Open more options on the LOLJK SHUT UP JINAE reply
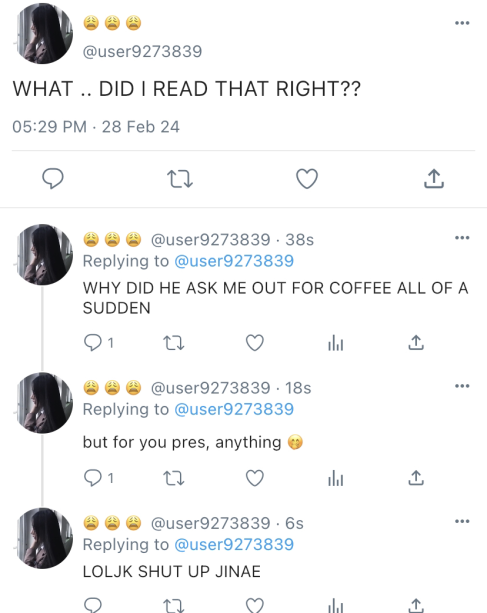The width and height of the screenshot is (487, 613). click(462, 521)
